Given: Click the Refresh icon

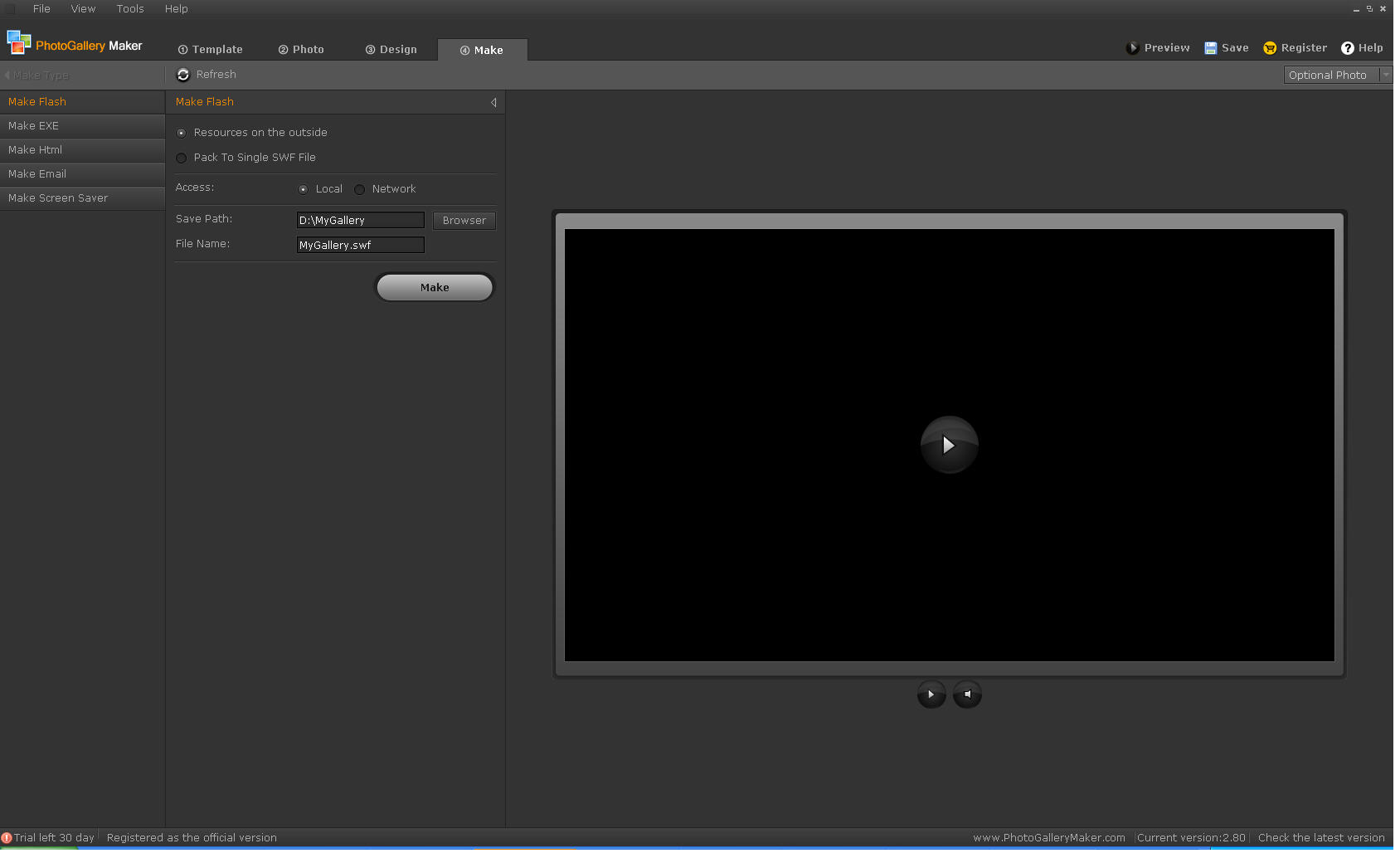Looking at the screenshot, I should coord(183,75).
